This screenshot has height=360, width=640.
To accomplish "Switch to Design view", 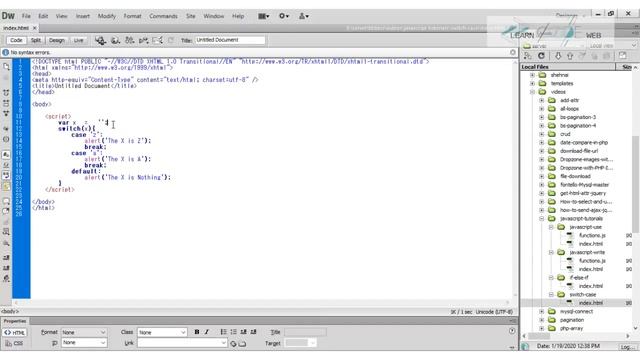I will pos(57,40).
